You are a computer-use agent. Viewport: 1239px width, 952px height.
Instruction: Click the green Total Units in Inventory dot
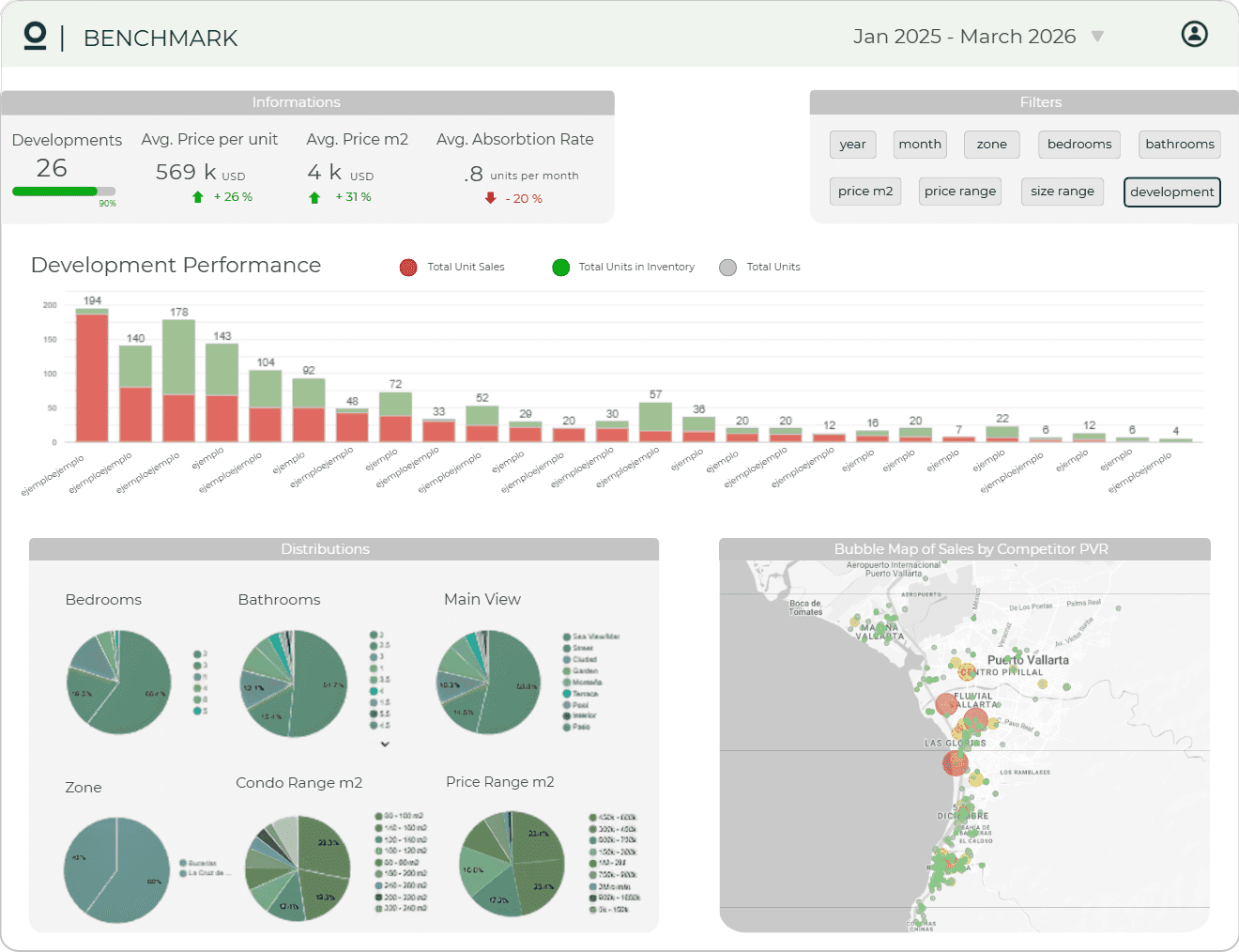(561, 268)
